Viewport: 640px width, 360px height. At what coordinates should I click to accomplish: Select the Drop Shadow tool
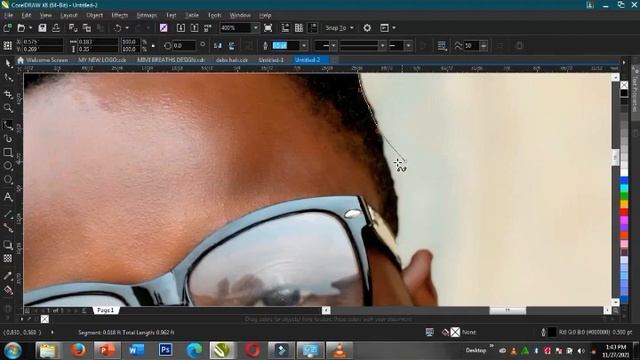click(x=8, y=244)
